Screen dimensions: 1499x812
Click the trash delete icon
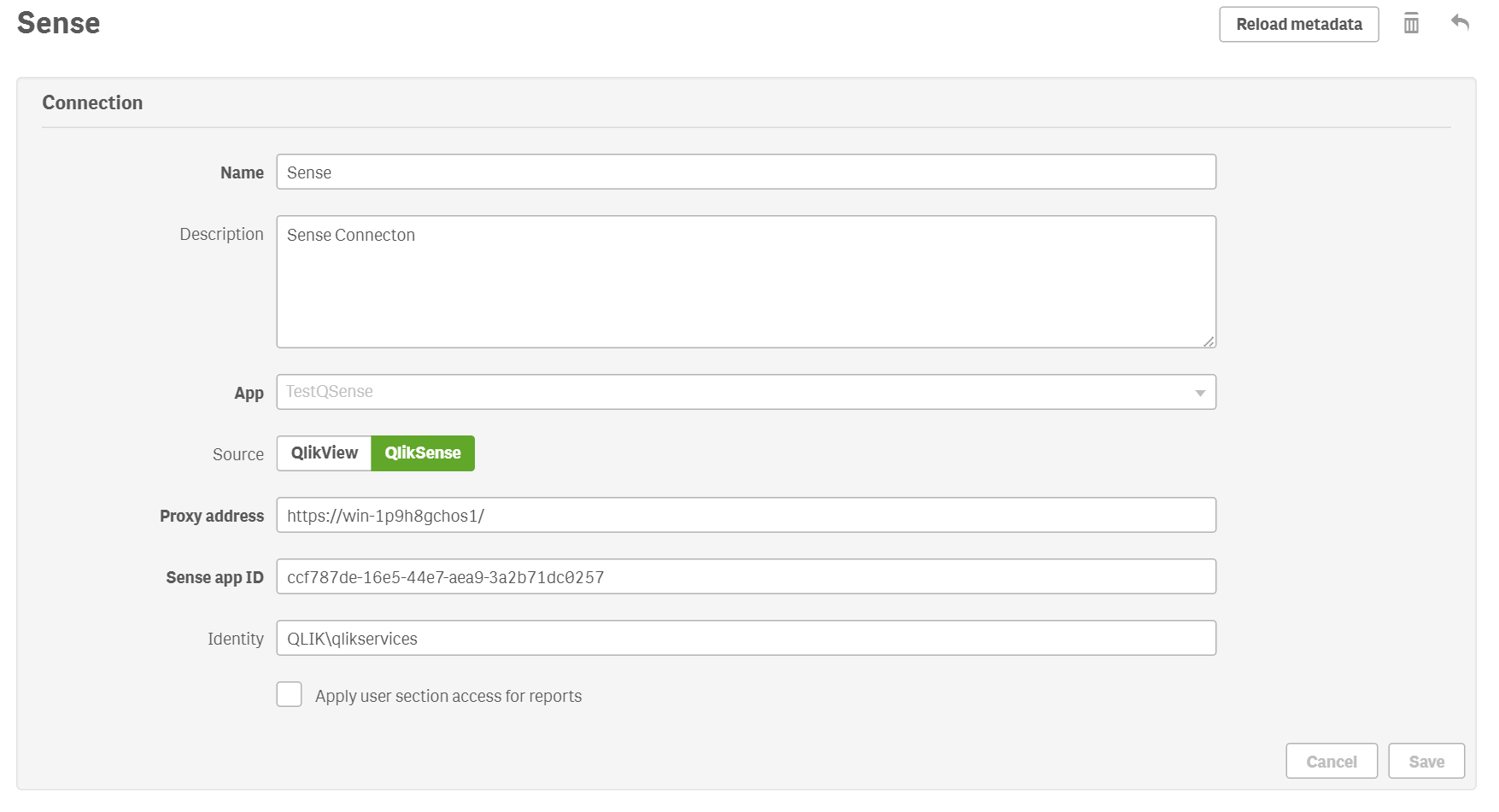1411,23
